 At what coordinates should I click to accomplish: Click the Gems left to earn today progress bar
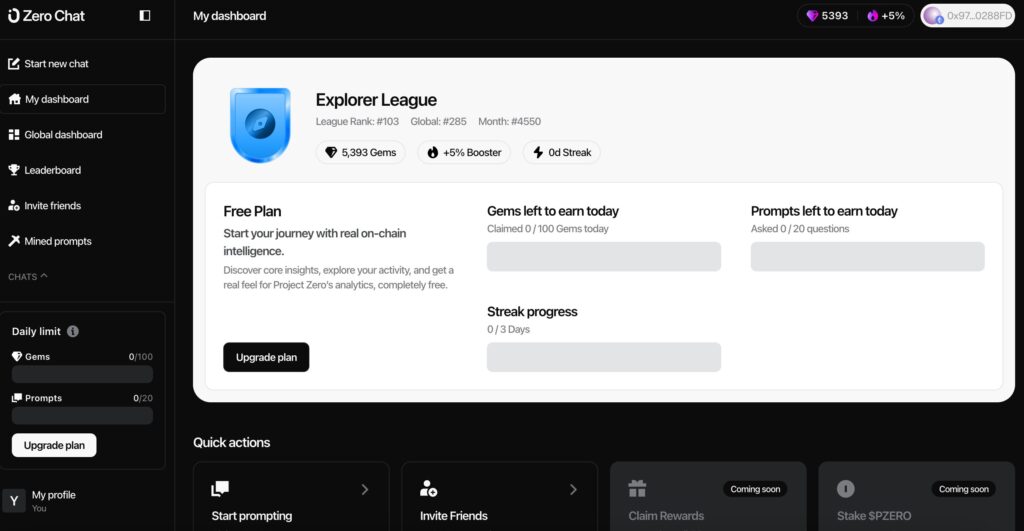604,257
